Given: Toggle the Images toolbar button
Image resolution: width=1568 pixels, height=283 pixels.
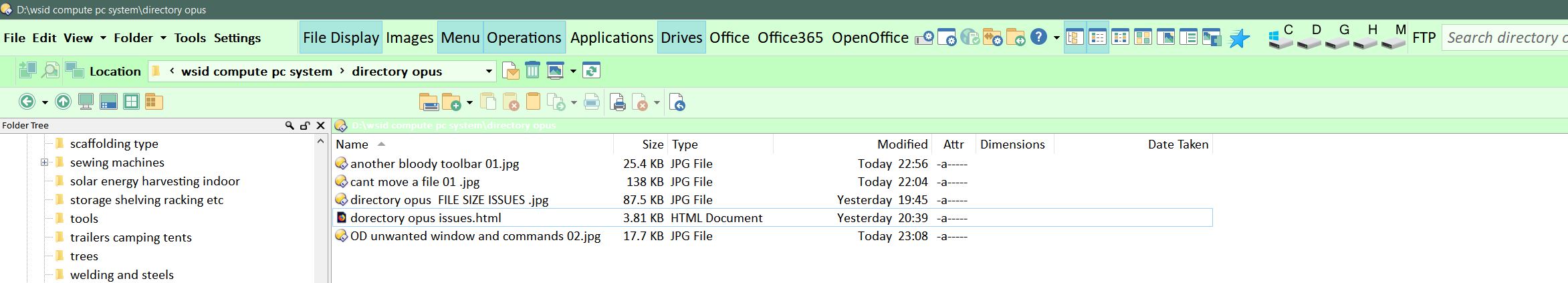Looking at the screenshot, I should coord(410,37).
